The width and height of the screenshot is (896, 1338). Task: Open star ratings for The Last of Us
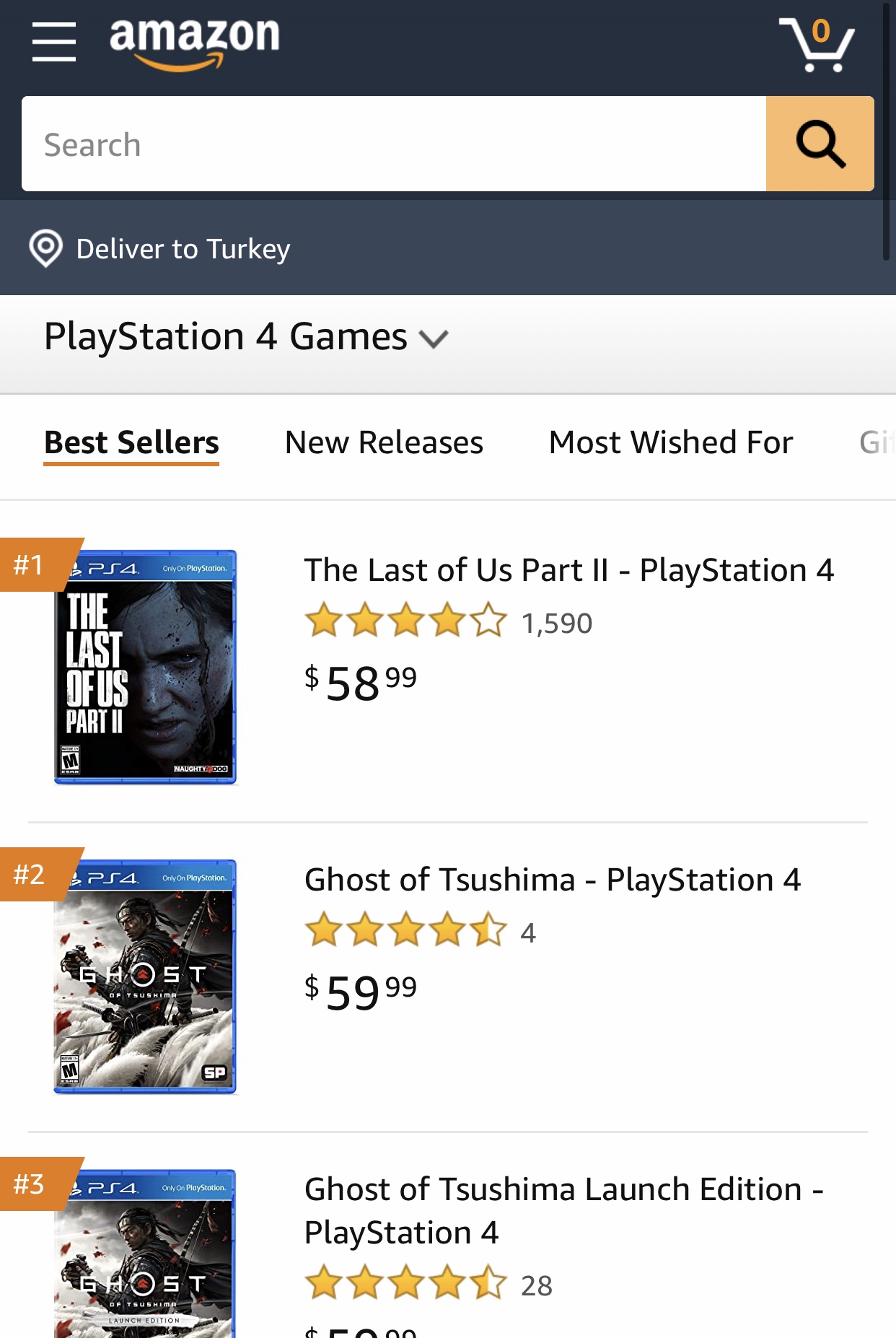[405, 621]
